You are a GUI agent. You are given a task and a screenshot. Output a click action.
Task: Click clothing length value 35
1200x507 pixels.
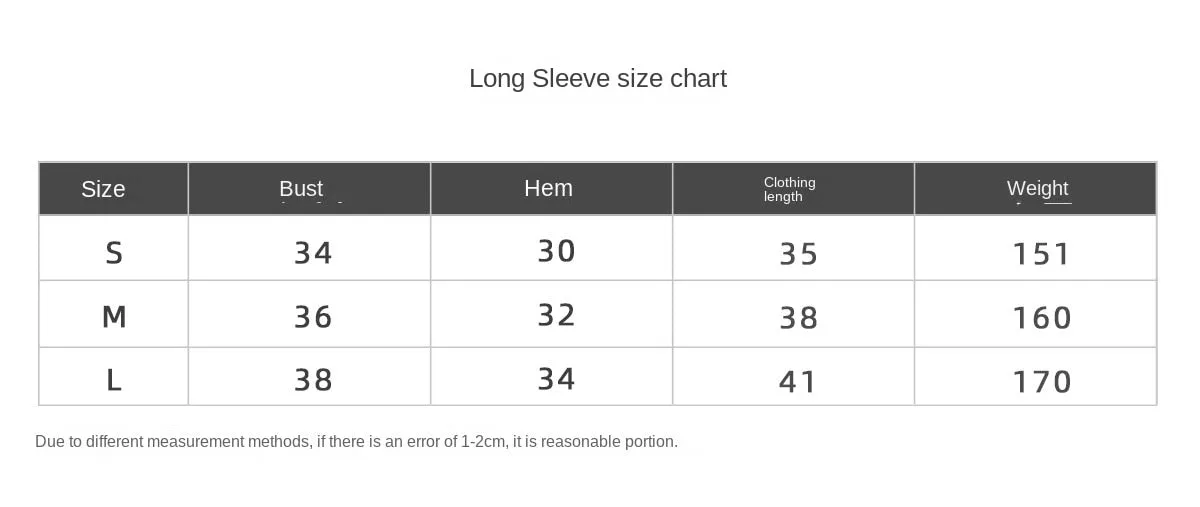798,254
